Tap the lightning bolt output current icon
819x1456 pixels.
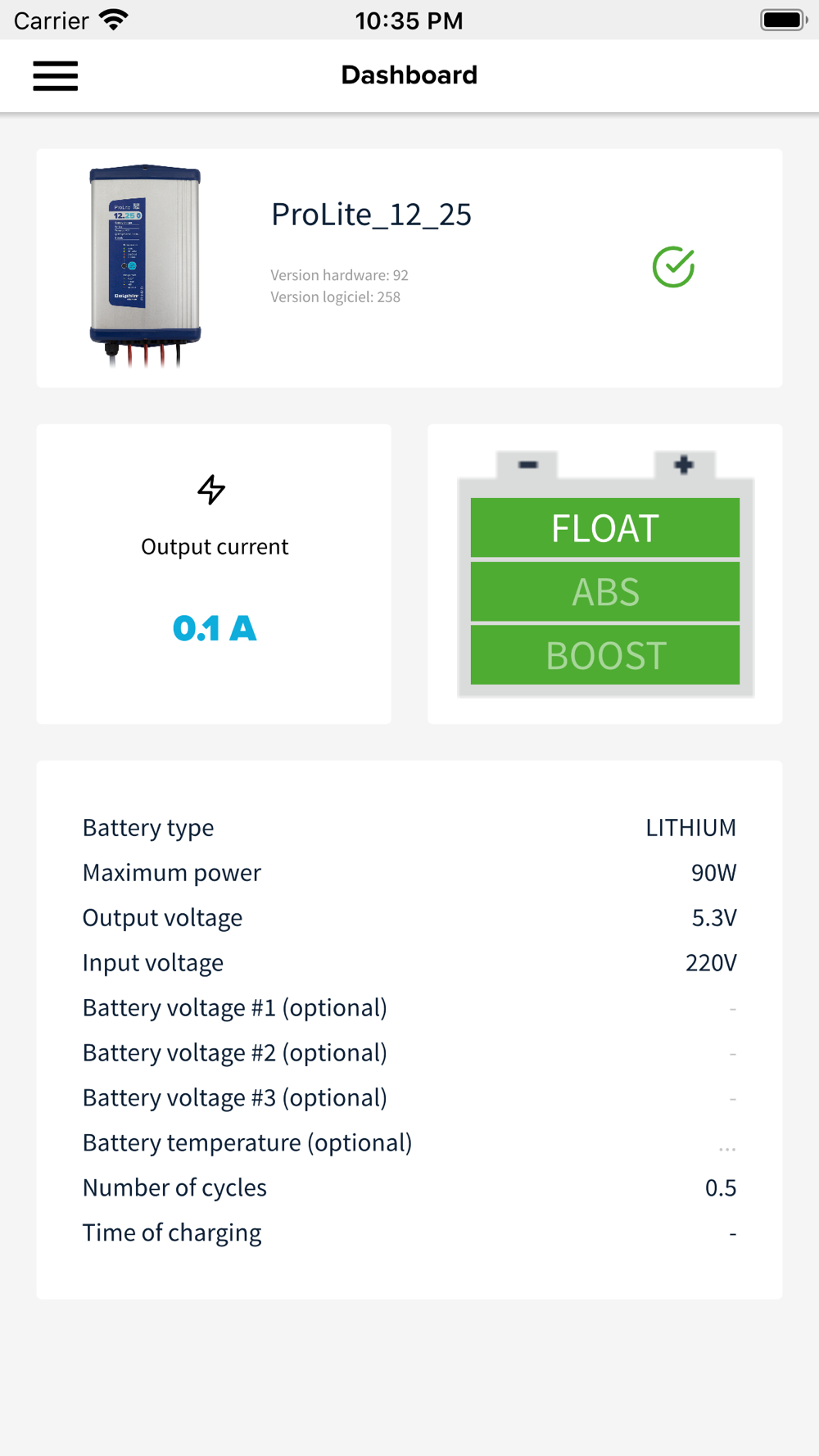[x=211, y=490]
